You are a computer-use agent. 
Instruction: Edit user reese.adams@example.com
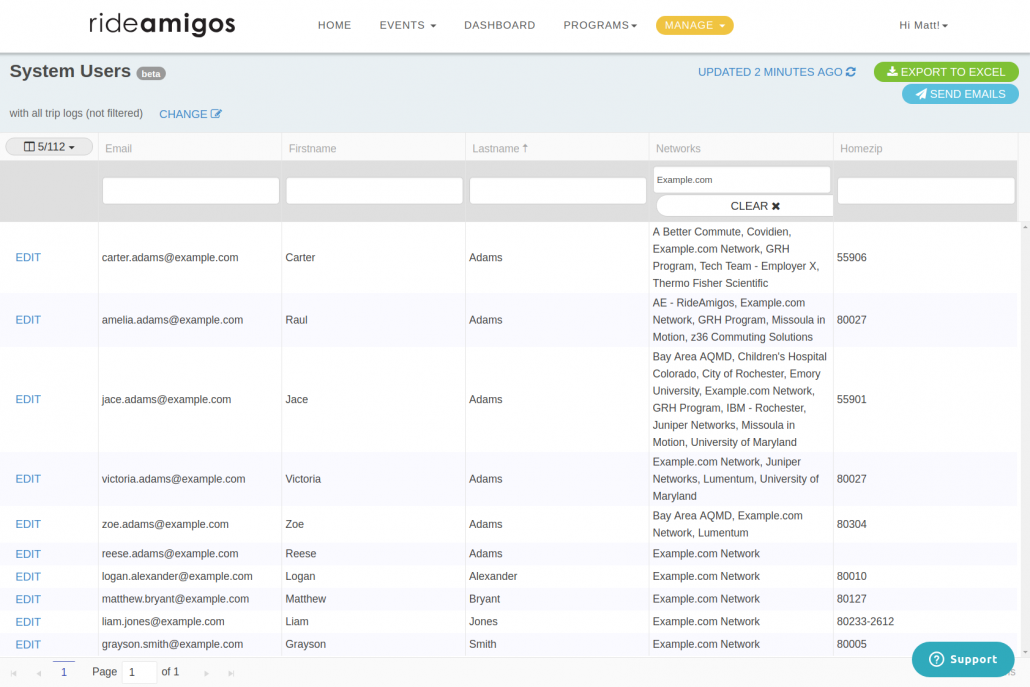(28, 554)
